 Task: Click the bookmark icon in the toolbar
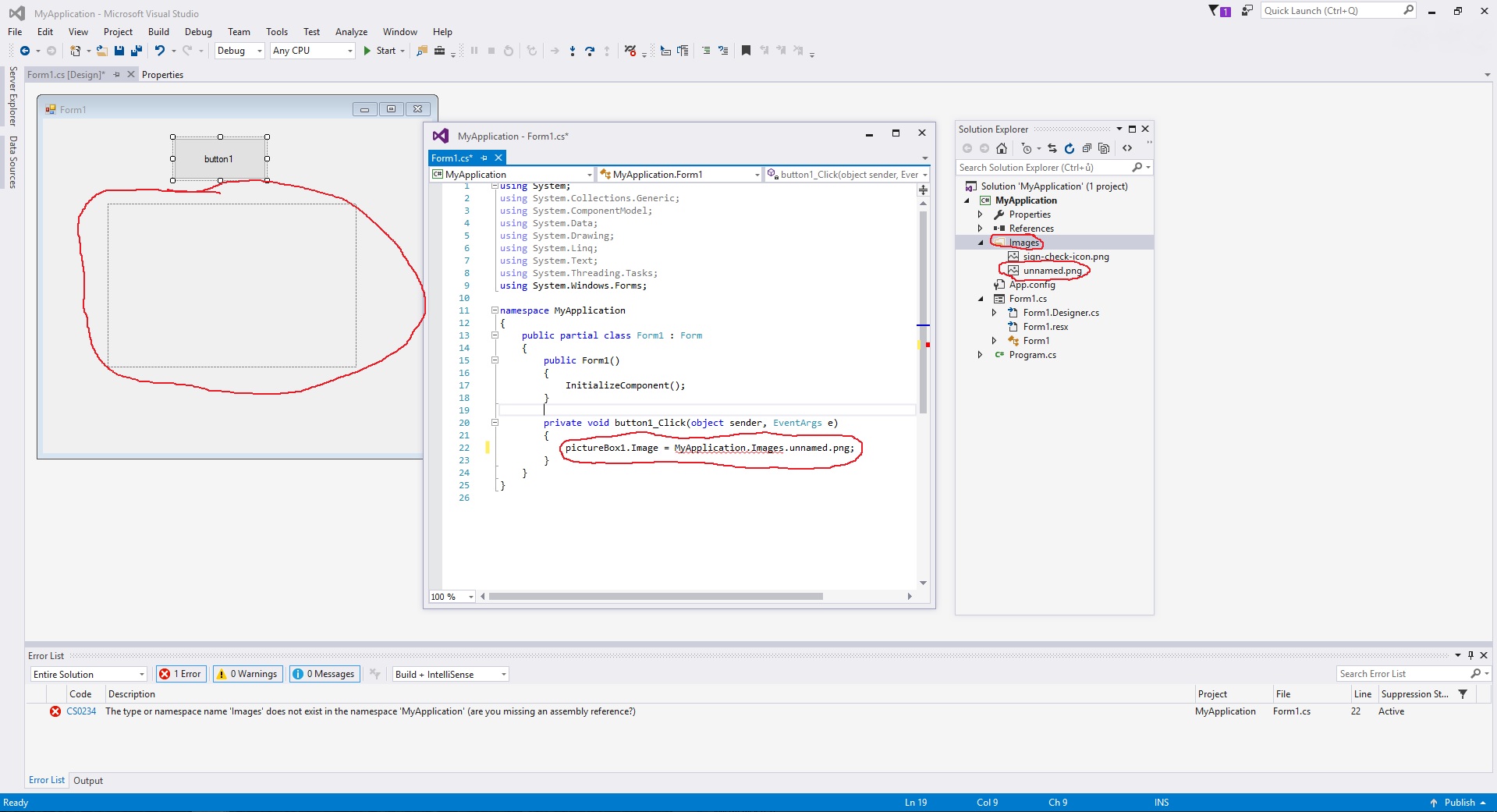point(746,51)
